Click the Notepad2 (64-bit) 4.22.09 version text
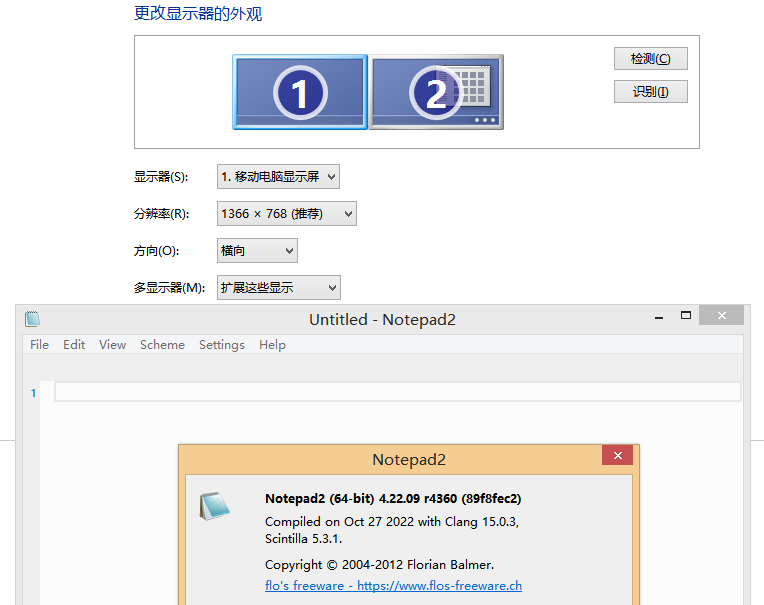The height and width of the screenshot is (605, 764). pyautogui.click(x=393, y=499)
